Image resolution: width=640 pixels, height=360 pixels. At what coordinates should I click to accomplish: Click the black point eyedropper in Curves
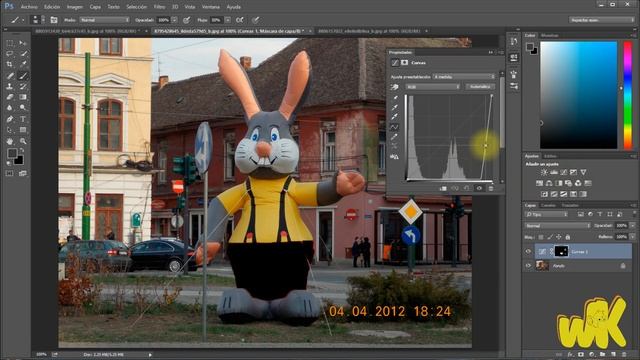[395, 98]
